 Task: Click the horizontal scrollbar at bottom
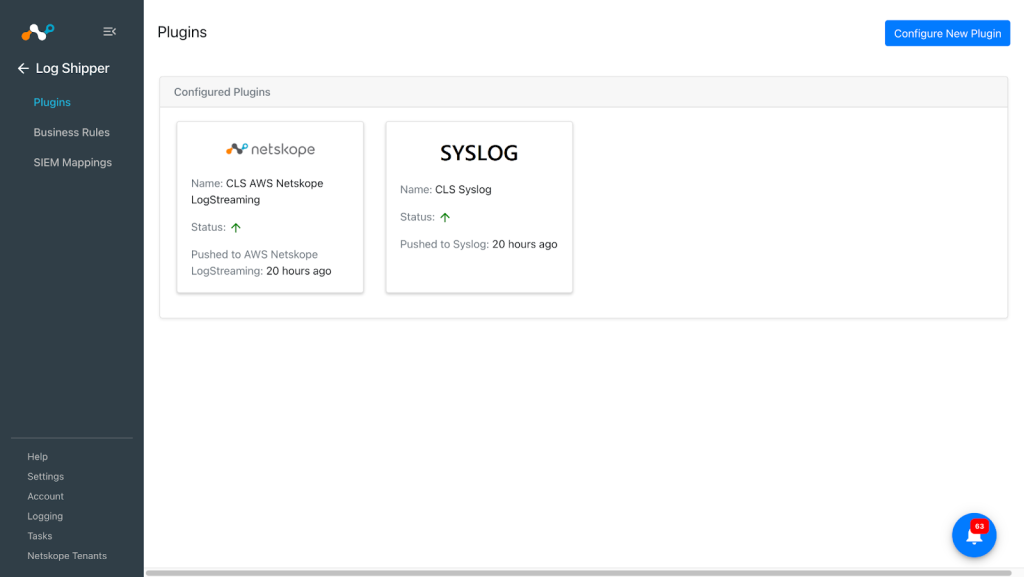coord(578,573)
